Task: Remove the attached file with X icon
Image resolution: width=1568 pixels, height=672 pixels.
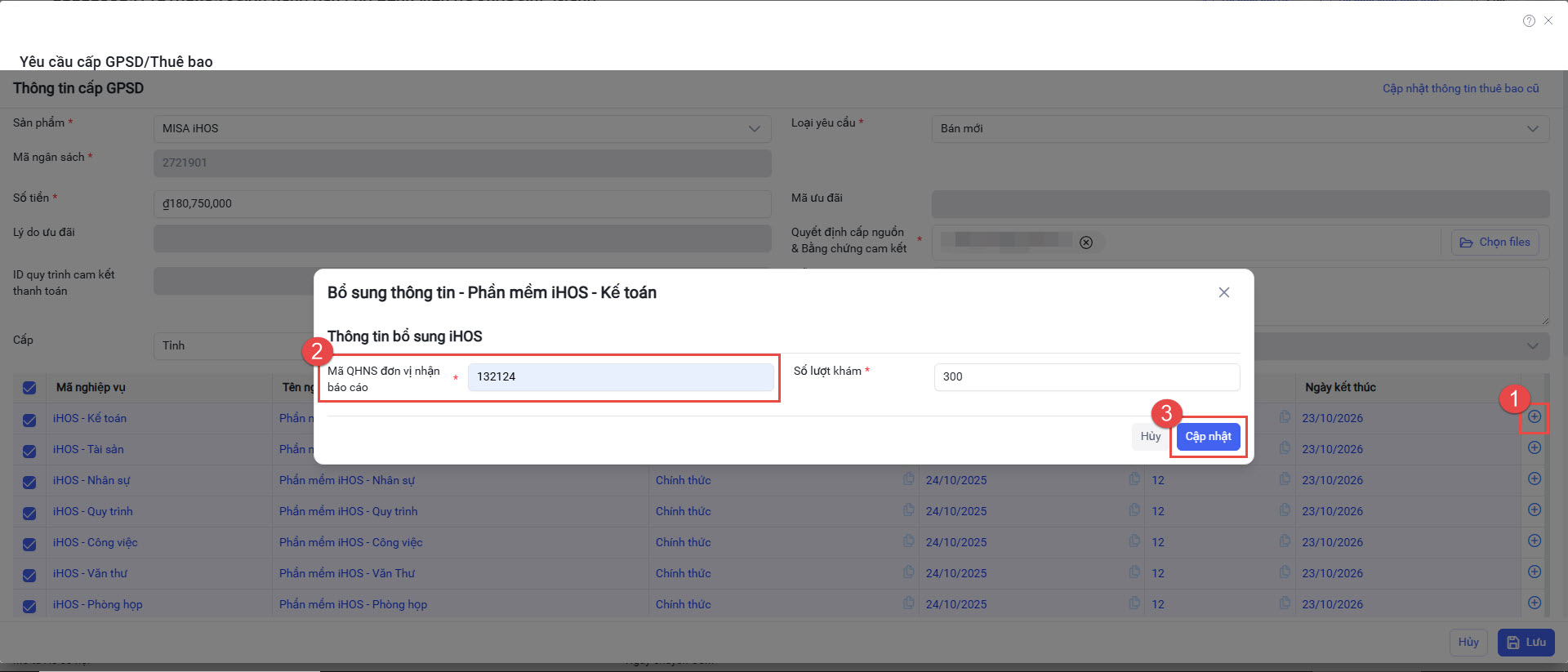Action: click(x=1086, y=243)
